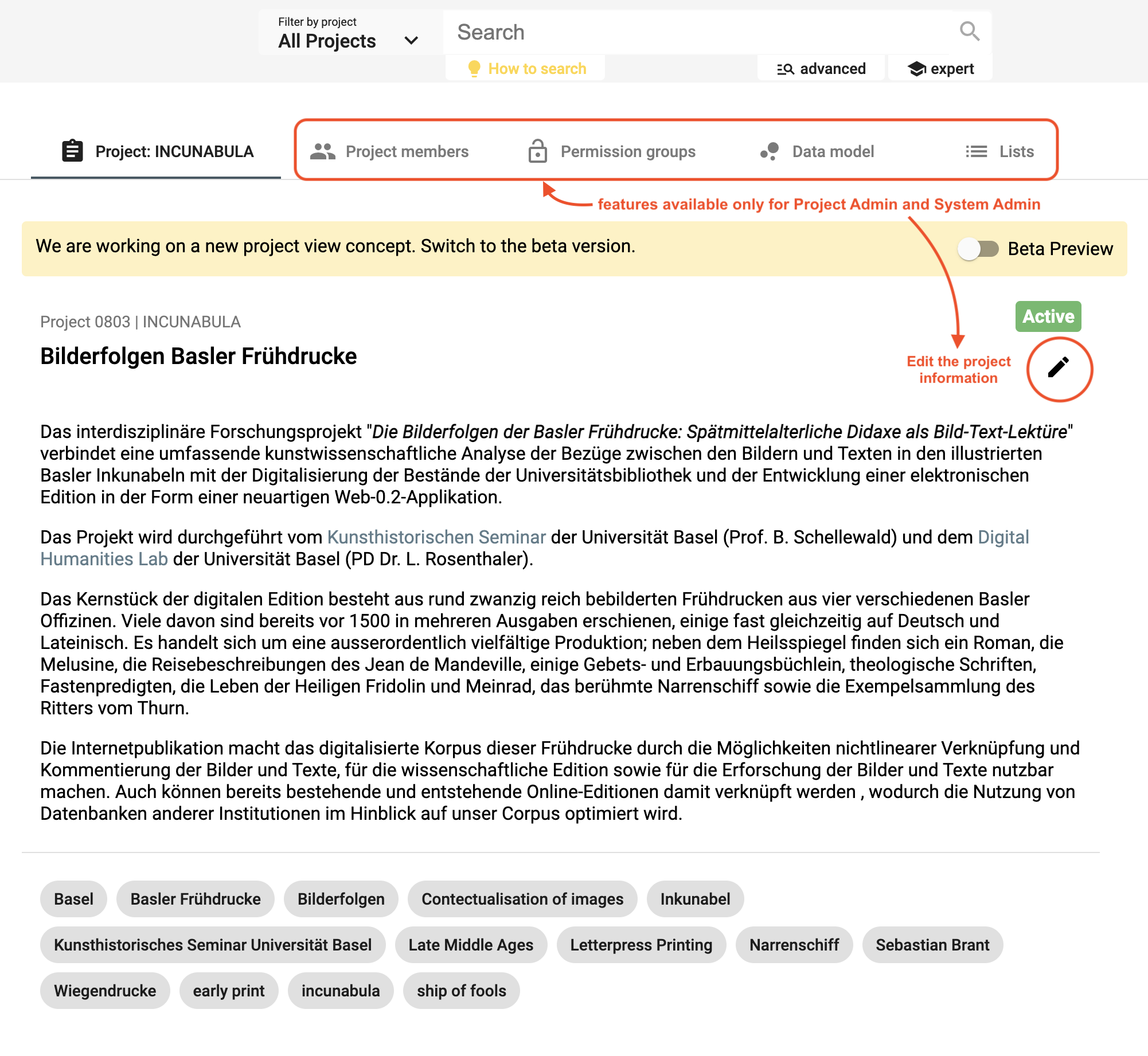Open the Lists tab
Image resolution: width=1148 pixels, height=1056 pixels.
coord(999,151)
